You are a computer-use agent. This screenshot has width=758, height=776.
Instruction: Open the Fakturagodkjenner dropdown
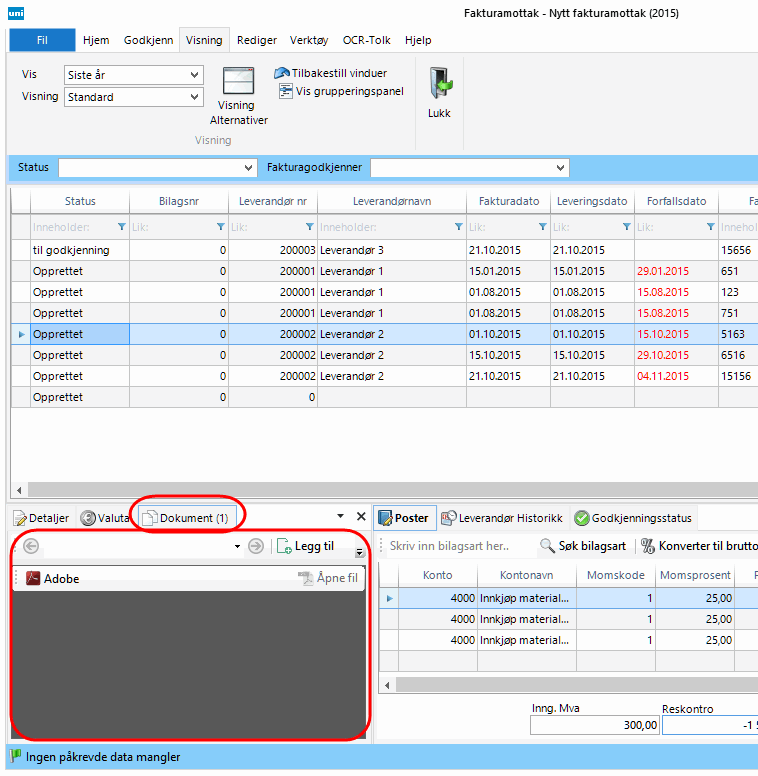pyautogui.click(x=562, y=167)
